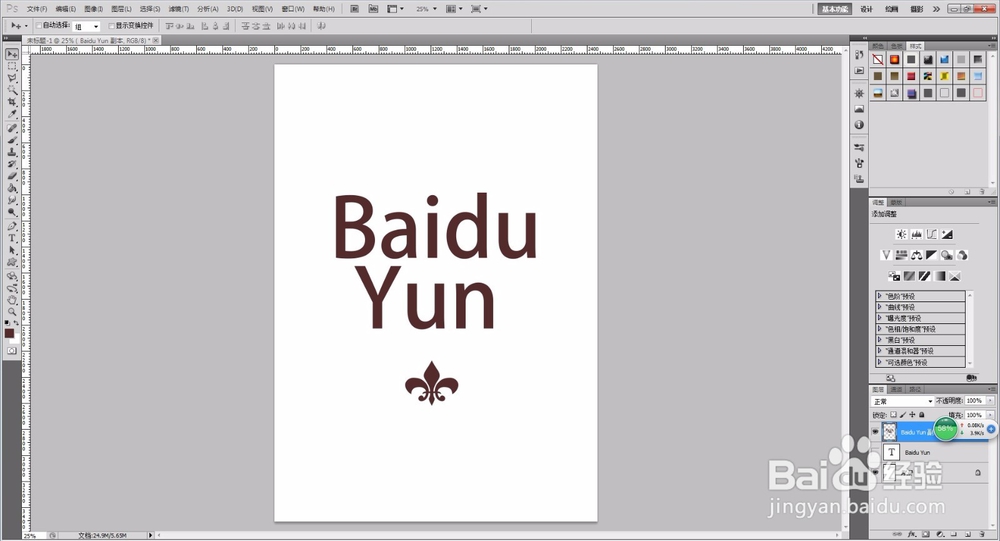This screenshot has width=1000, height=541.
Task: Switch to the 样式 styles tab
Action: [916, 46]
